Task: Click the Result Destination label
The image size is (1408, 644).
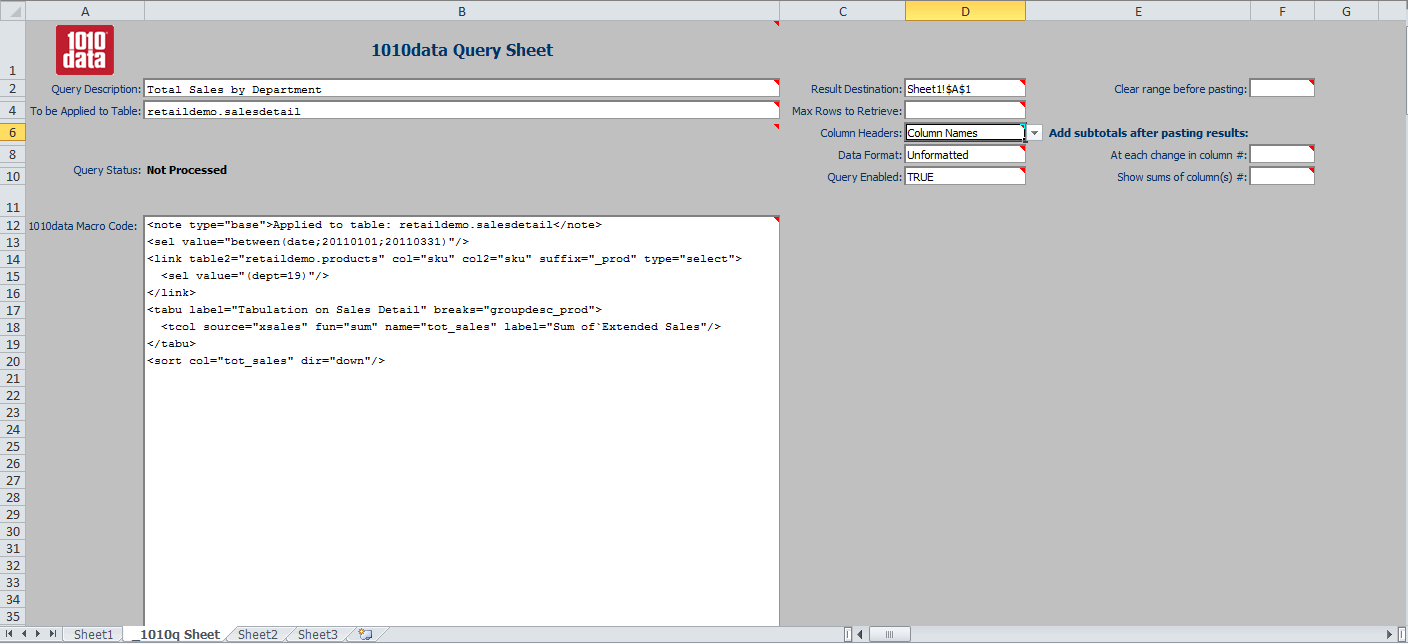Action: 856,89
